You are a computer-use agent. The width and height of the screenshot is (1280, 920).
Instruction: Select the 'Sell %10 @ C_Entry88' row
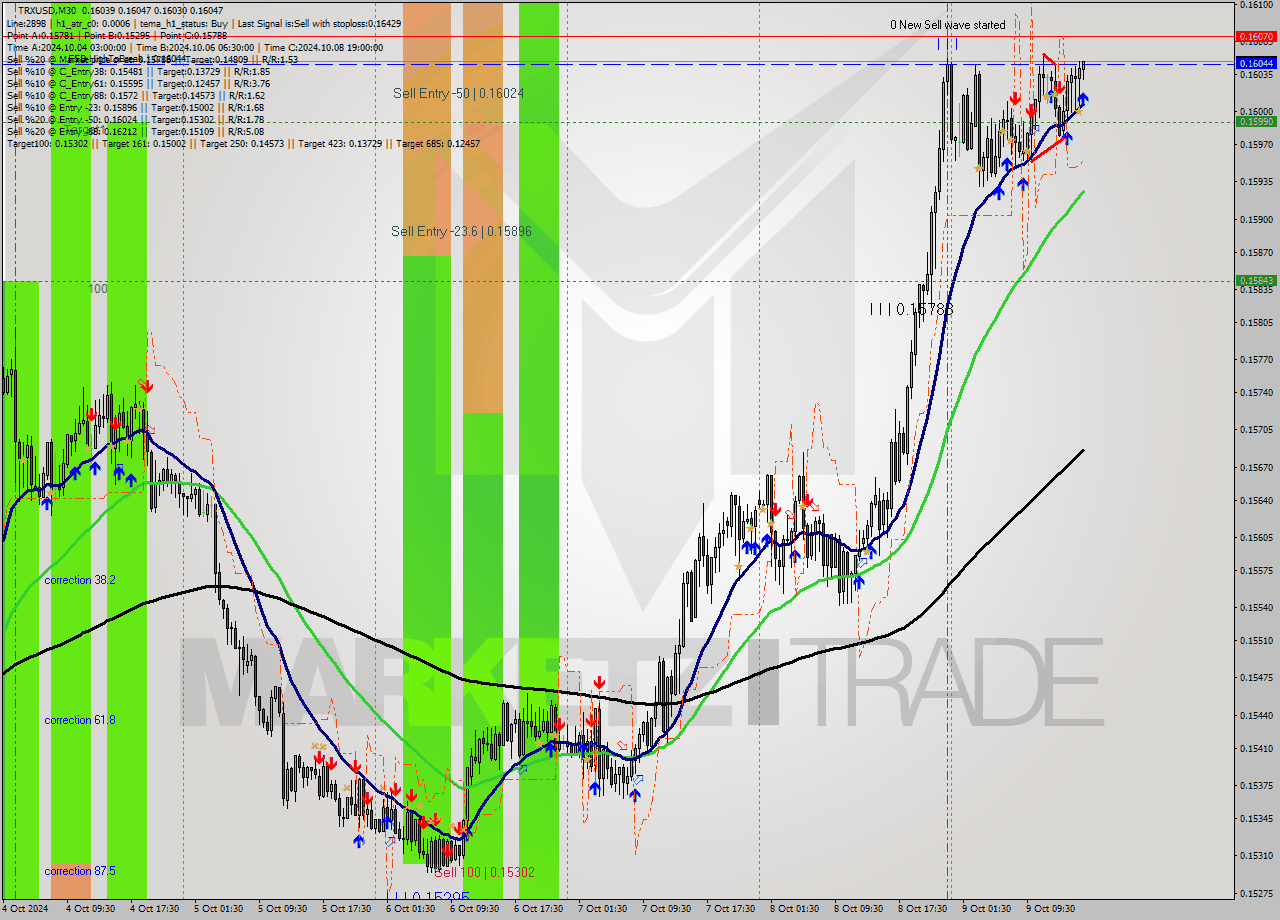tap(136, 95)
